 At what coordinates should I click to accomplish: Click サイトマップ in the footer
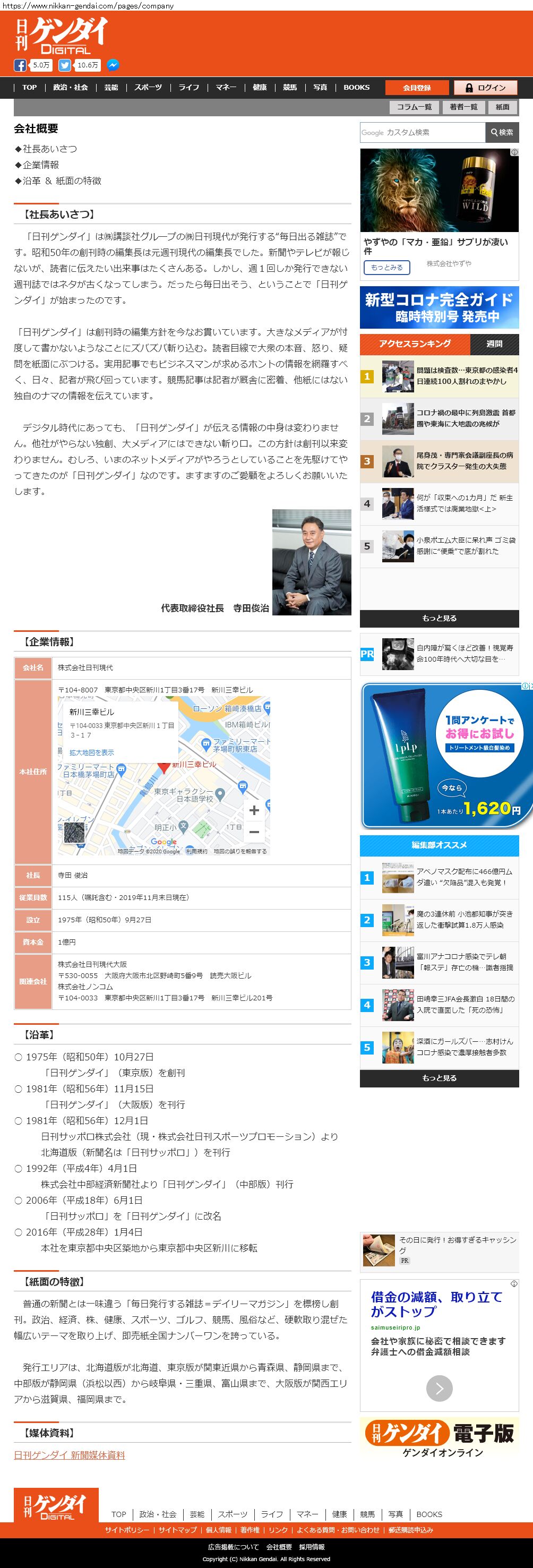pyautogui.click(x=178, y=1530)
